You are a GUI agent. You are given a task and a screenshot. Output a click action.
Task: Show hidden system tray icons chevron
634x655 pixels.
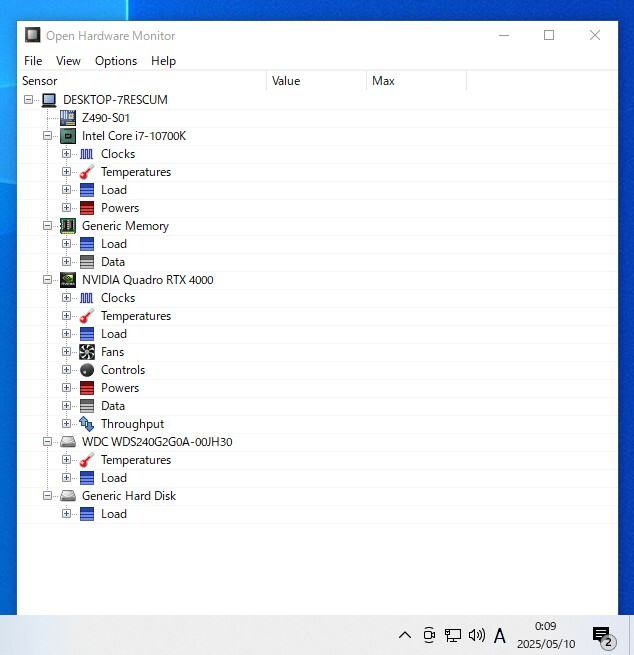[405, 635]
